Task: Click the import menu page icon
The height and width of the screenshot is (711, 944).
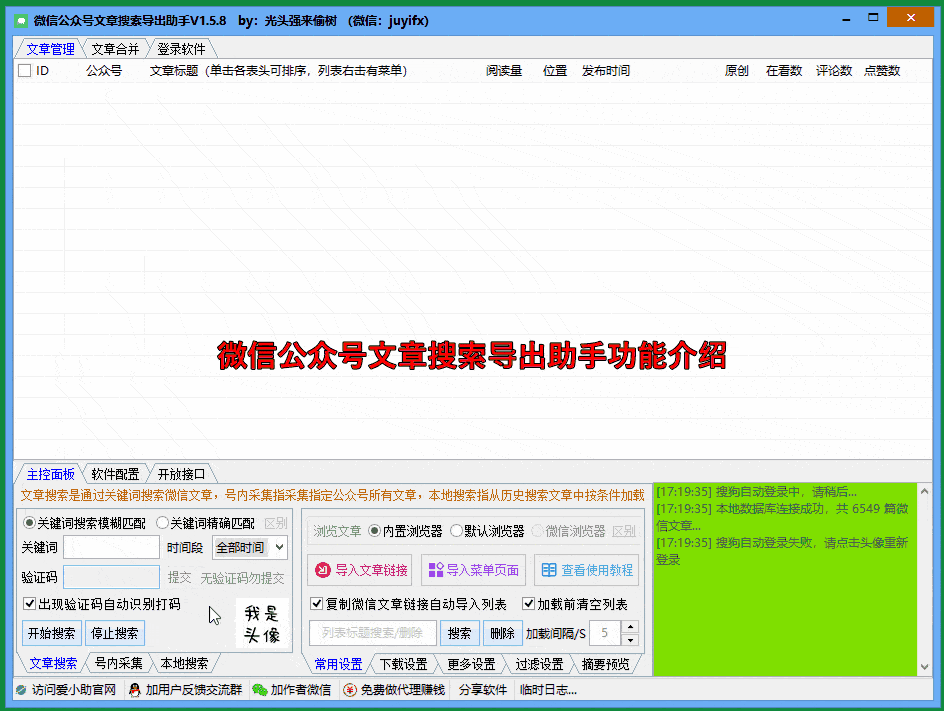Action: point(435,570)
